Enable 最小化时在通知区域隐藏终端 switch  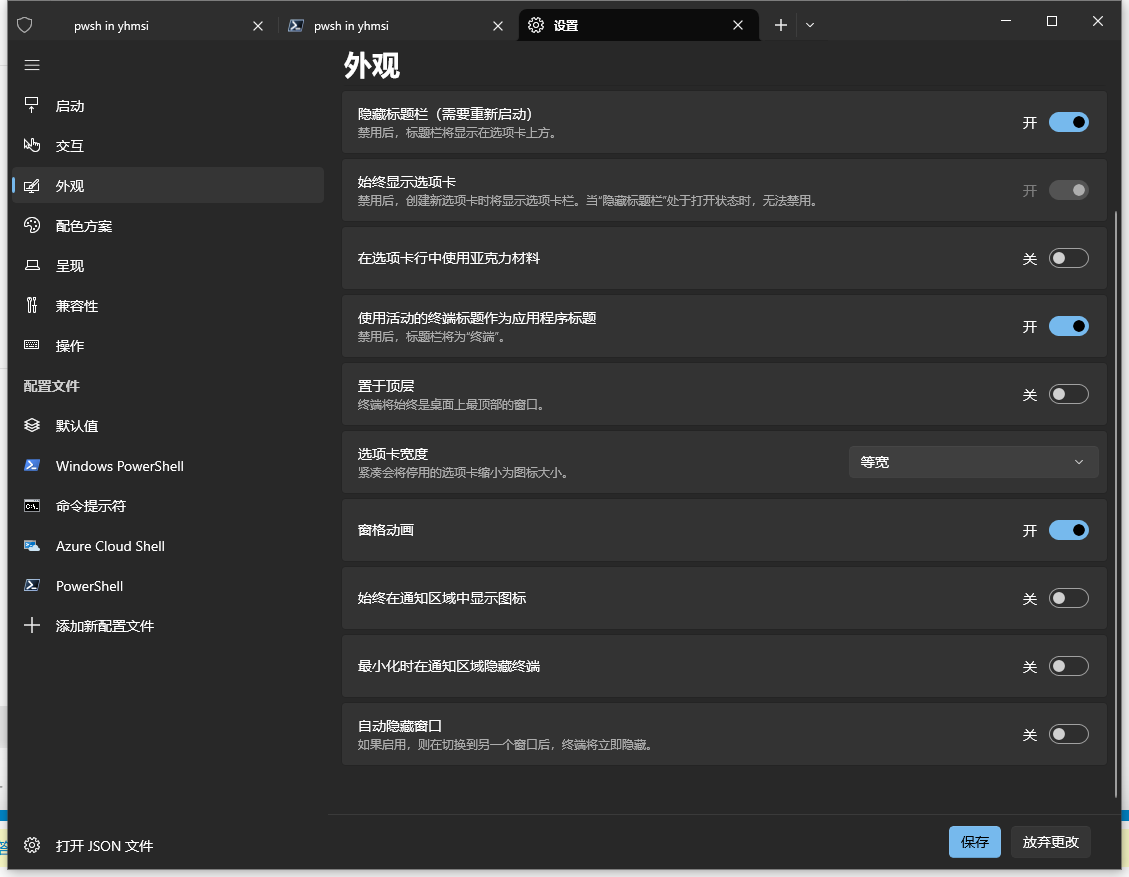click(1069, 666)
